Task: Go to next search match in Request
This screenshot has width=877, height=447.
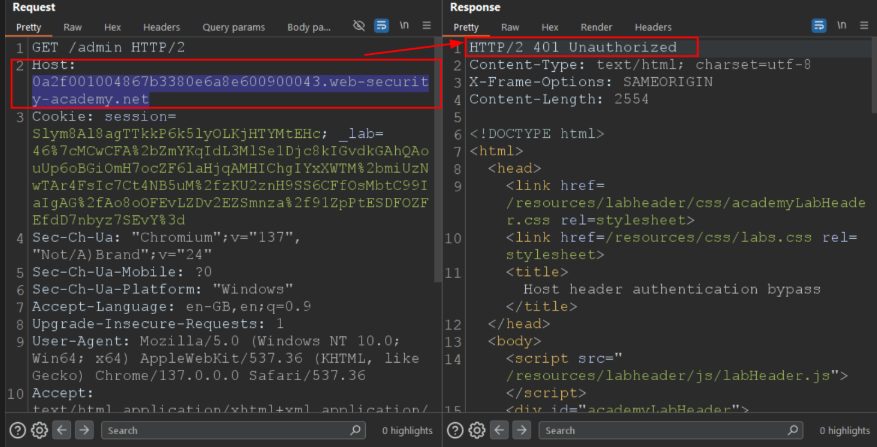Action: click(x=84, y=430)
